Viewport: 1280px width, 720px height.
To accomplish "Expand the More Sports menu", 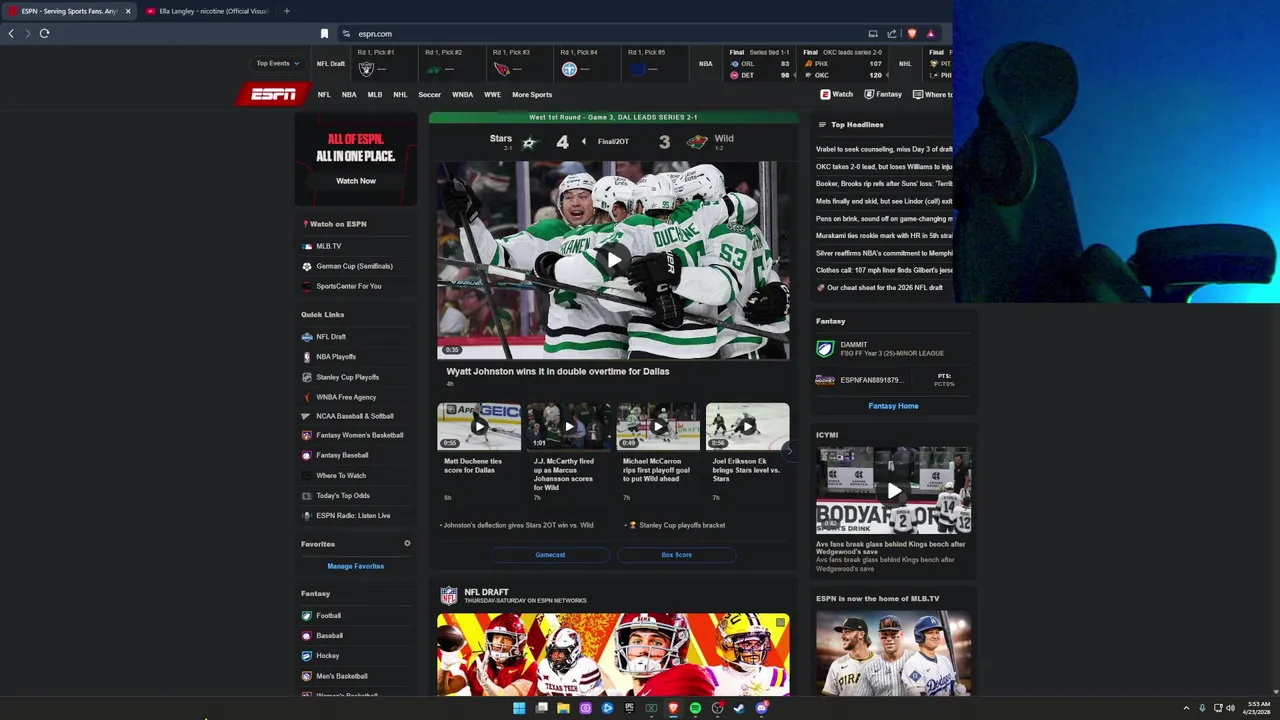I will (x=532, y=94).
